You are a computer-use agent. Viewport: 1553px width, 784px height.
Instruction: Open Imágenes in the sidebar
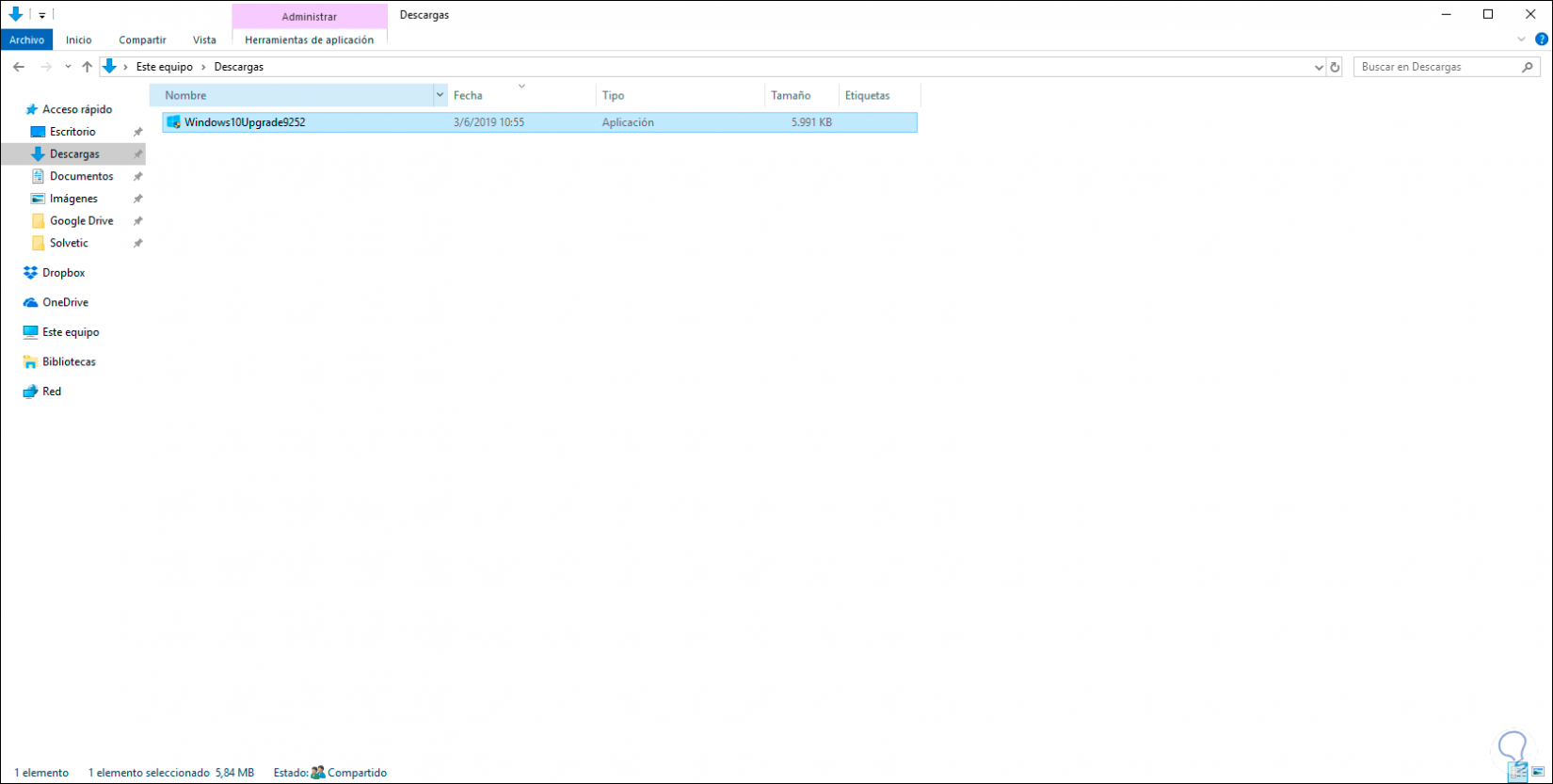tap(73, 199)
